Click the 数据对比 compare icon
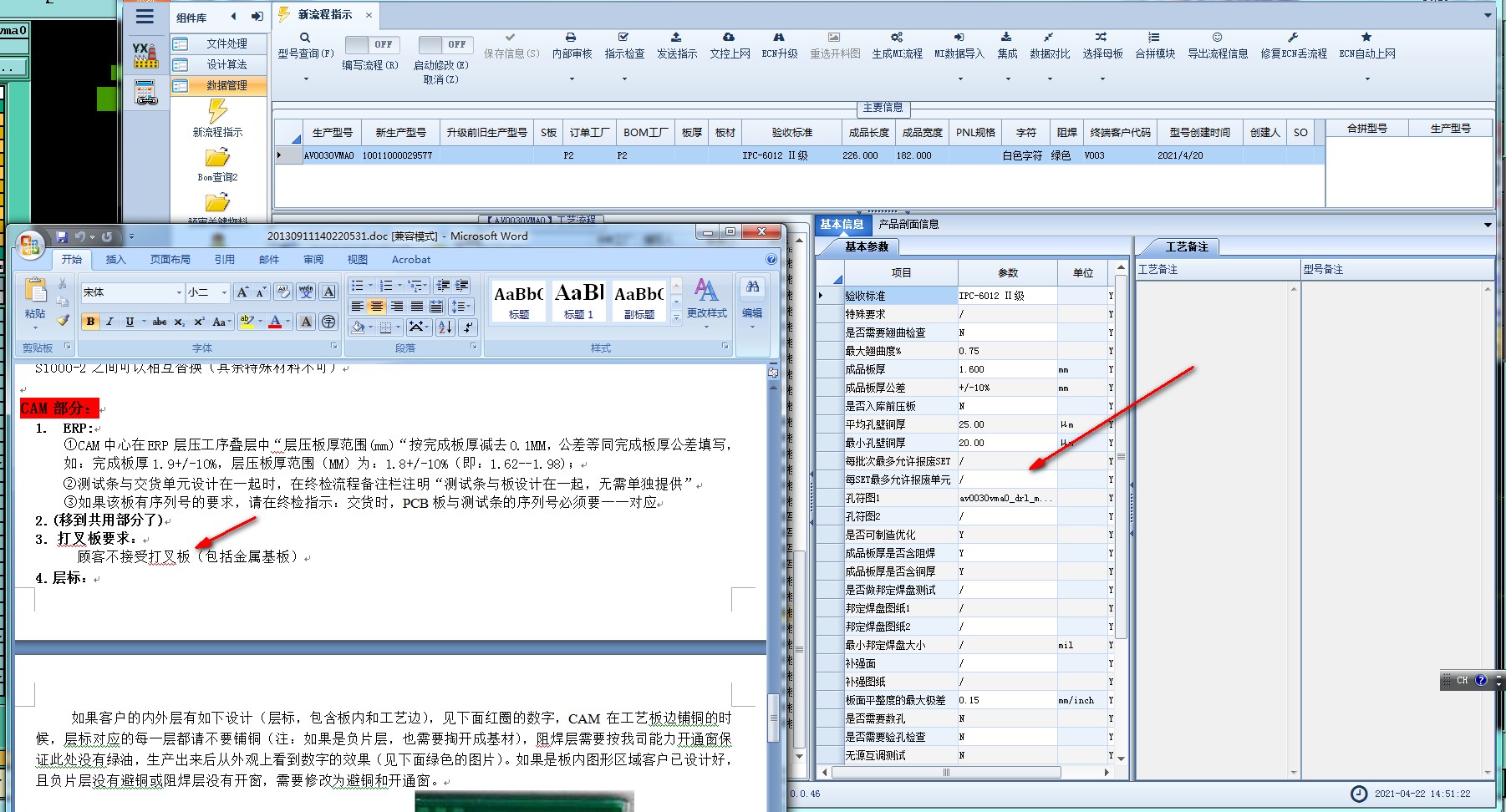 tap(1048, 38)
